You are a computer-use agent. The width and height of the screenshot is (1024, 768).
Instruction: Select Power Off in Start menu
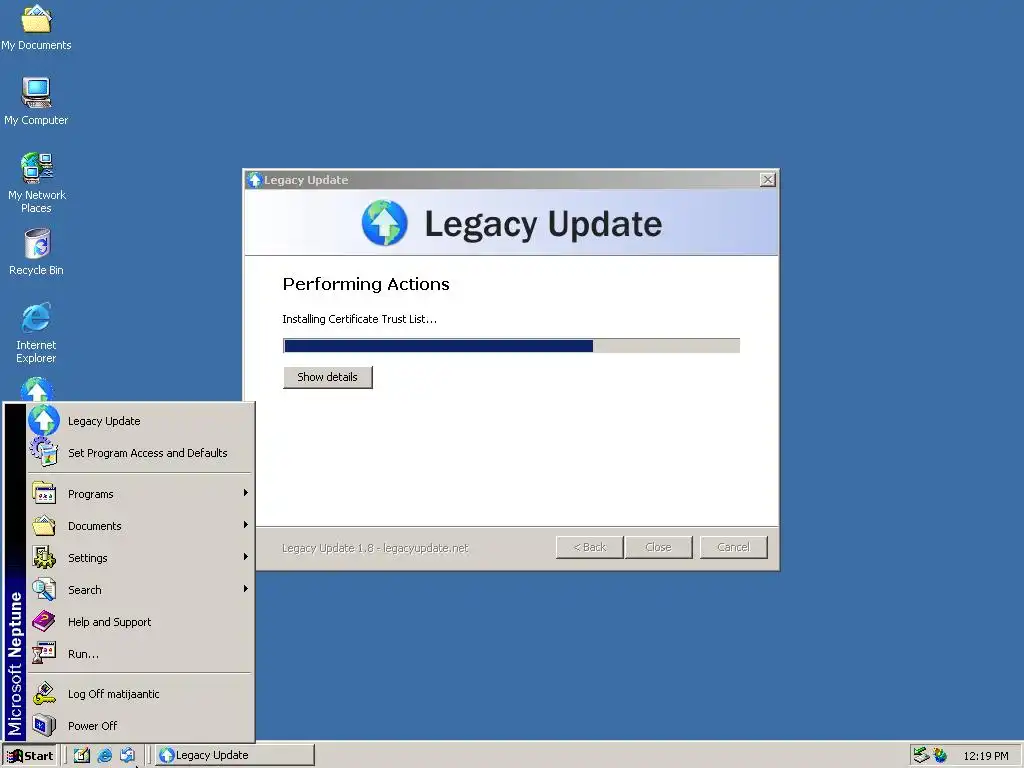pos(140,726)
